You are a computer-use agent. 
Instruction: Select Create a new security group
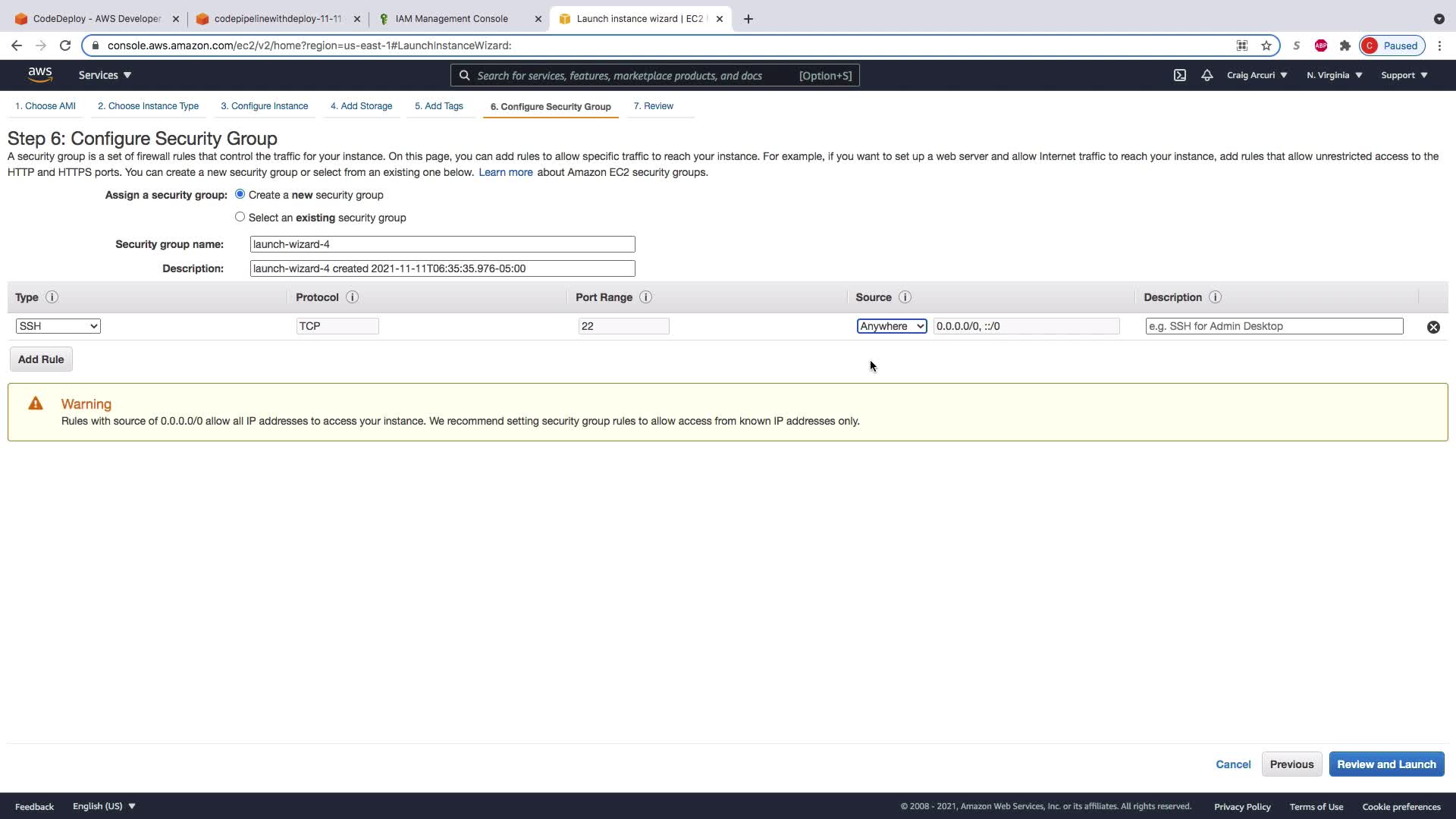[x=240, y=194]
